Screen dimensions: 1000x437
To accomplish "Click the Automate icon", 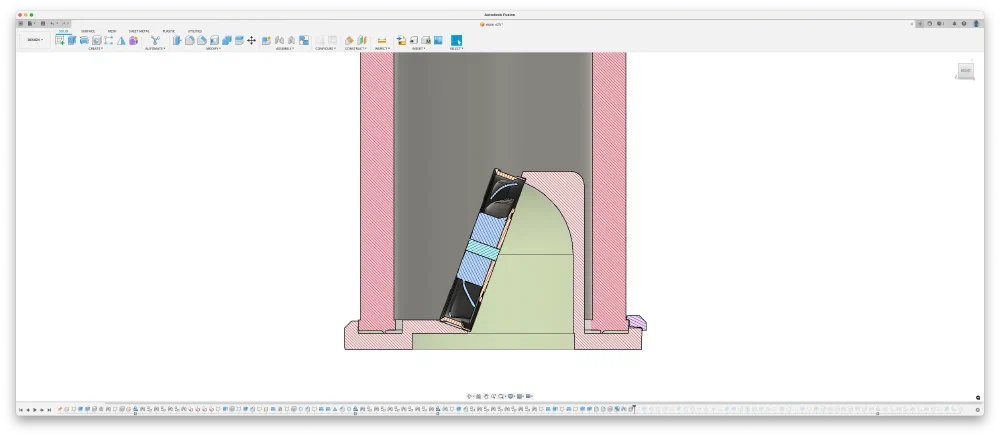I will (x=155, y=40).
